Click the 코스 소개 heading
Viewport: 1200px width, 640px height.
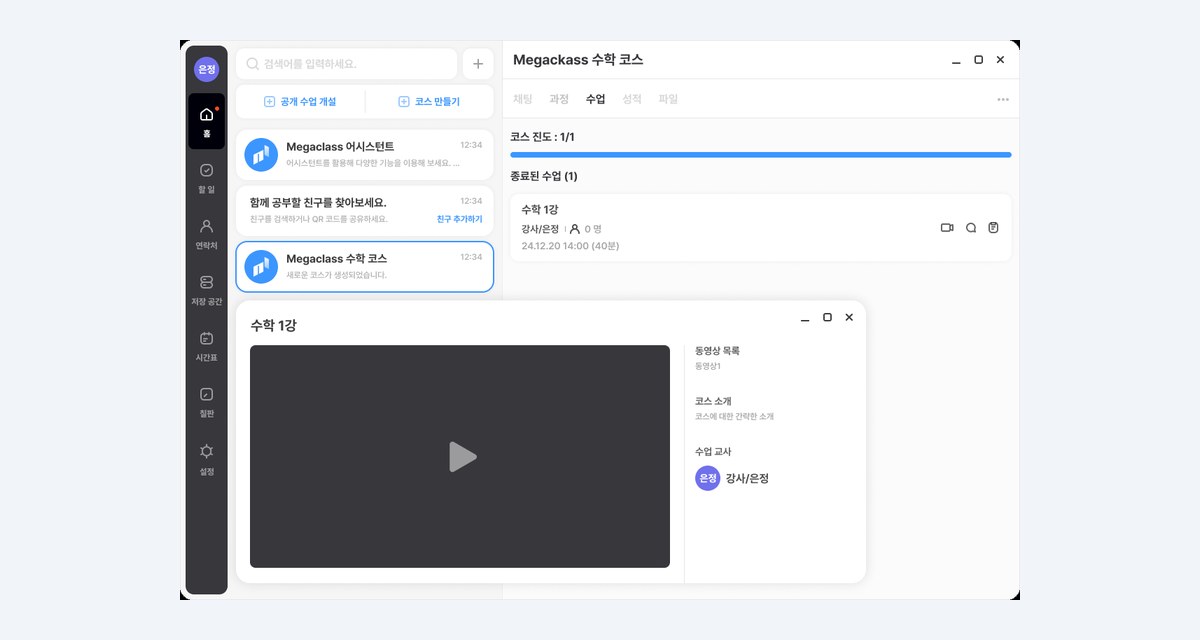713,401
